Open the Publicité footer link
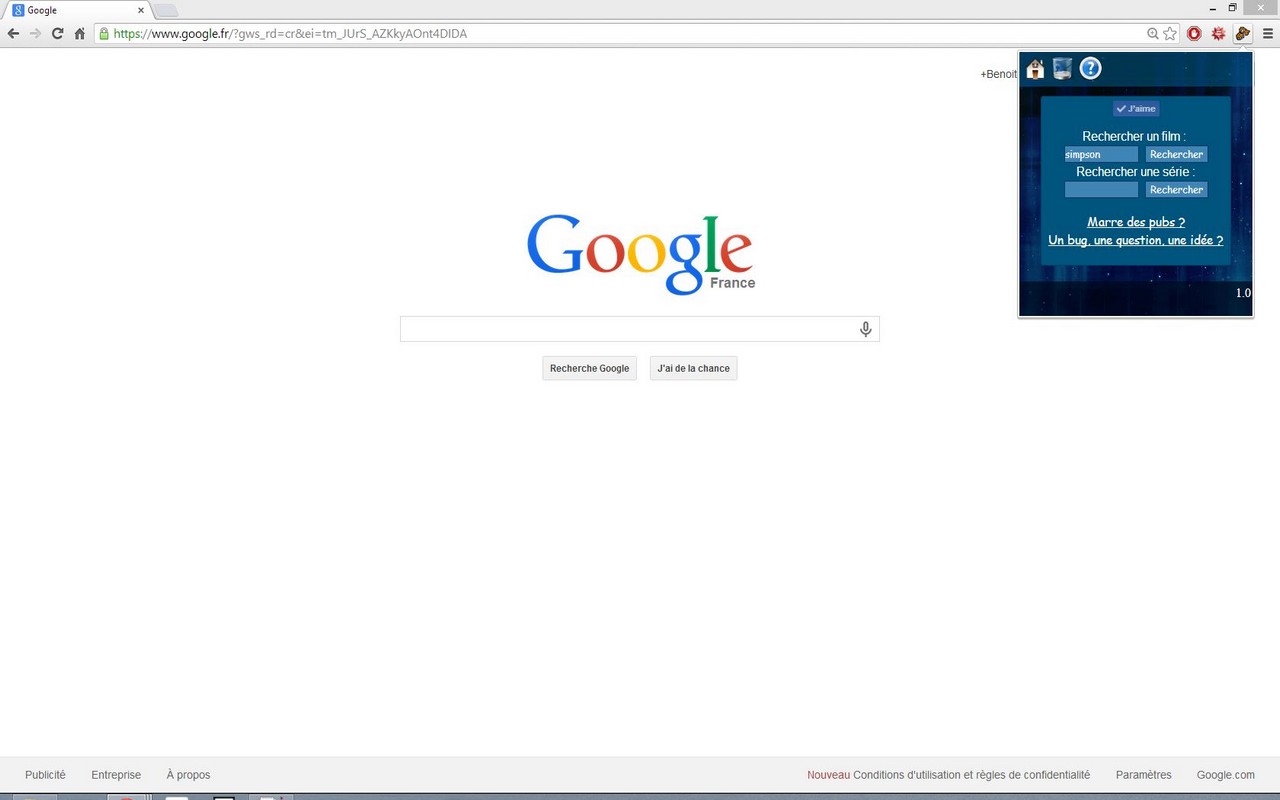Viewport: 1280px width, 800px height. [x=45, y=775]
